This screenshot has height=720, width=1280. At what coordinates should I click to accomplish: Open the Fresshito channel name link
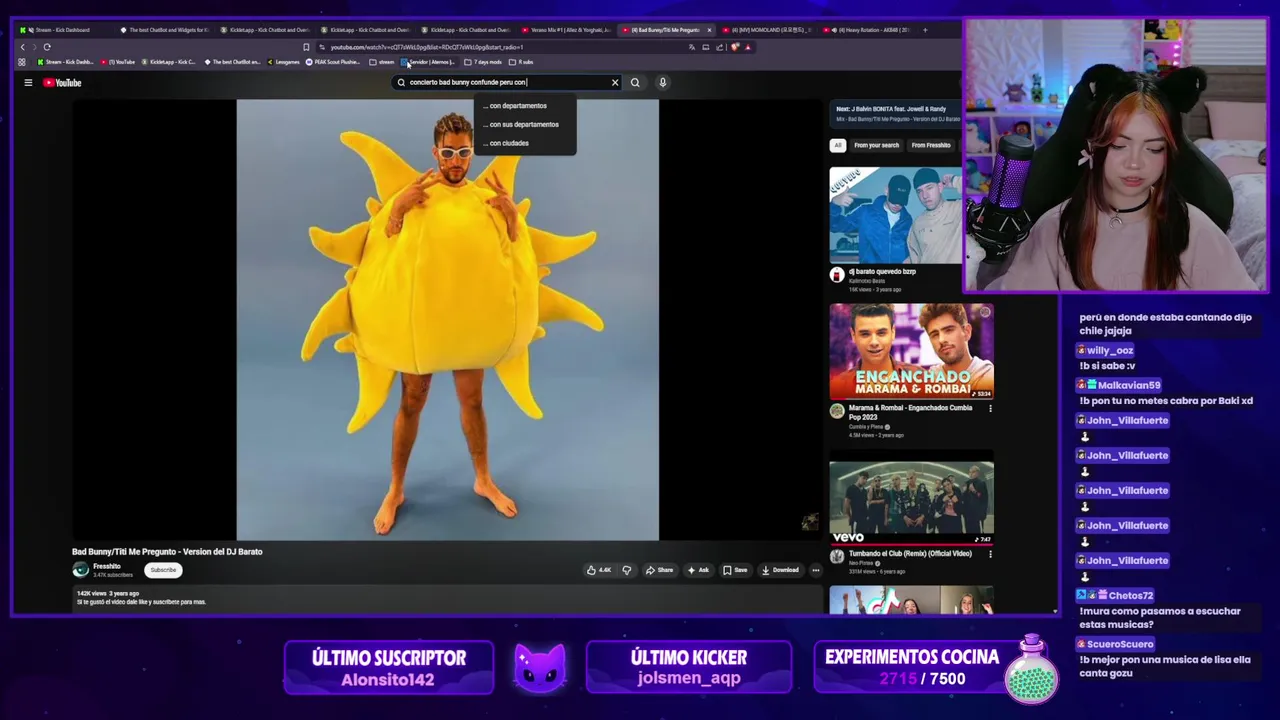(107, 566)
